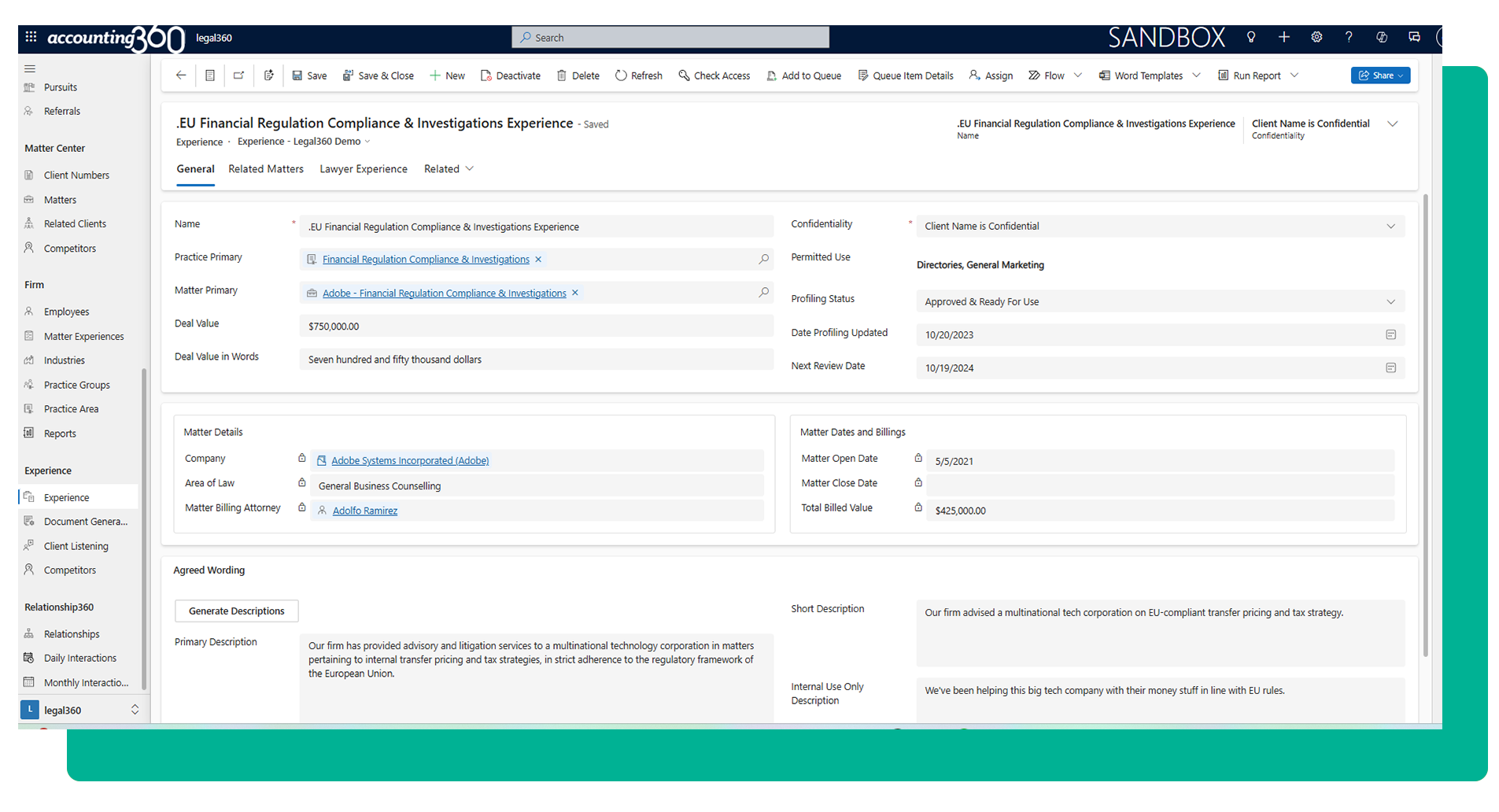Screen dimensions: 1499x812
Task: Switch to the Related Matters tab
Action: [265, 169]
